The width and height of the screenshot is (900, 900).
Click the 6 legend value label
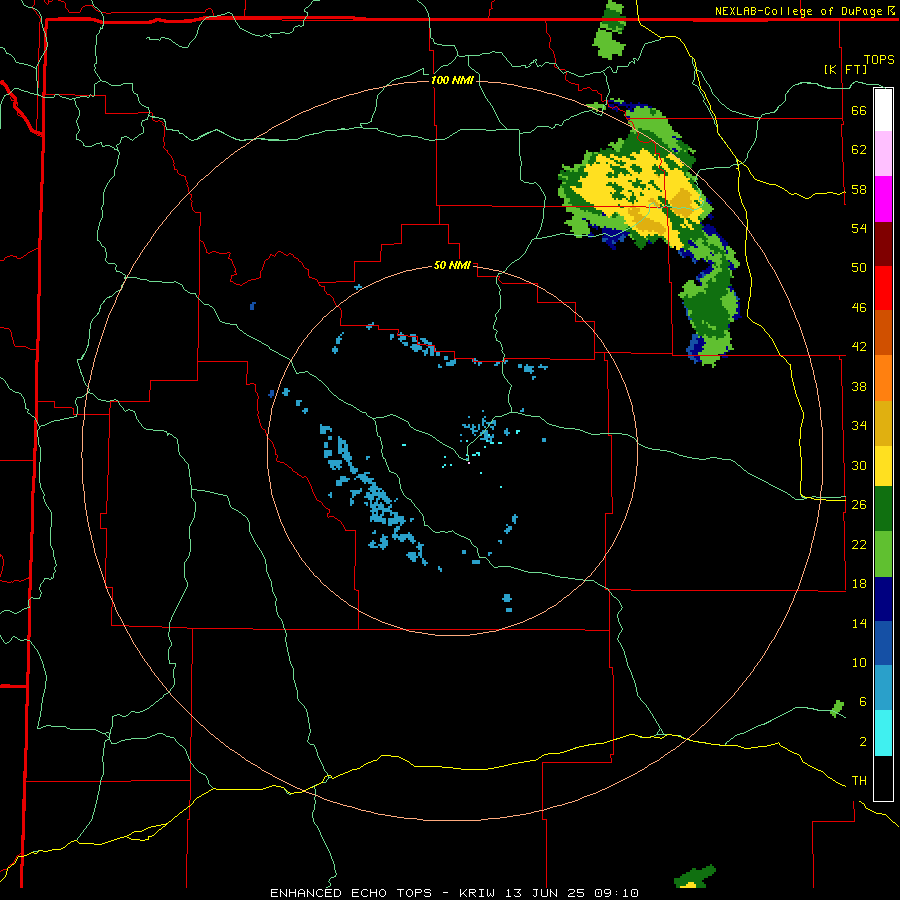pyautogui.click(x=862, y=702)
